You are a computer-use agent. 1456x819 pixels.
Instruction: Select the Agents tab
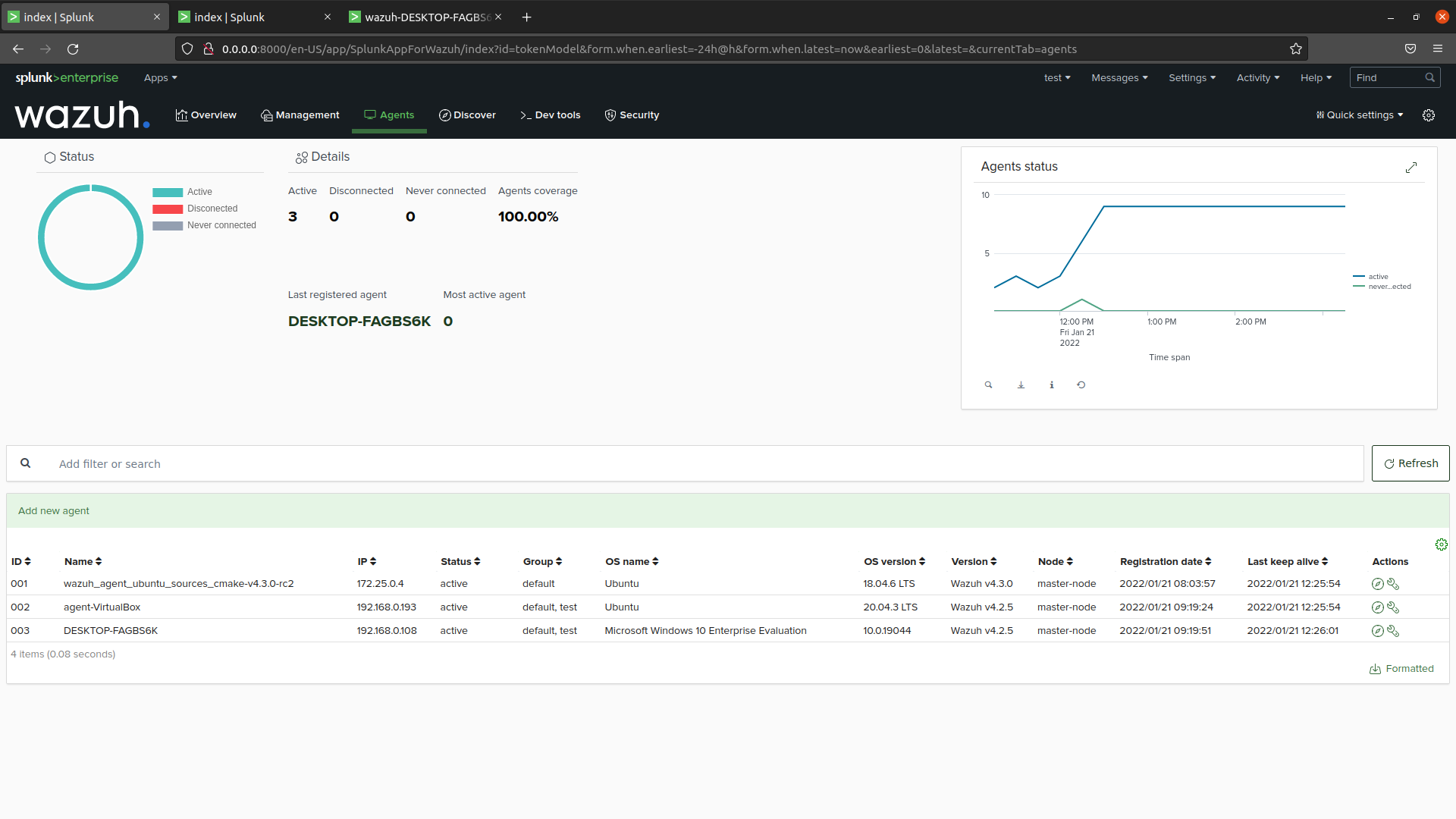[x=389, y=115]
